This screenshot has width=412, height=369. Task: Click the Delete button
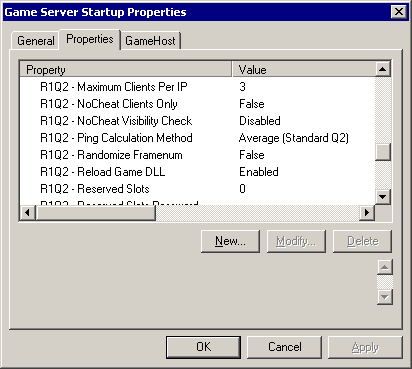pyautogui.click(x=362, y=241)
